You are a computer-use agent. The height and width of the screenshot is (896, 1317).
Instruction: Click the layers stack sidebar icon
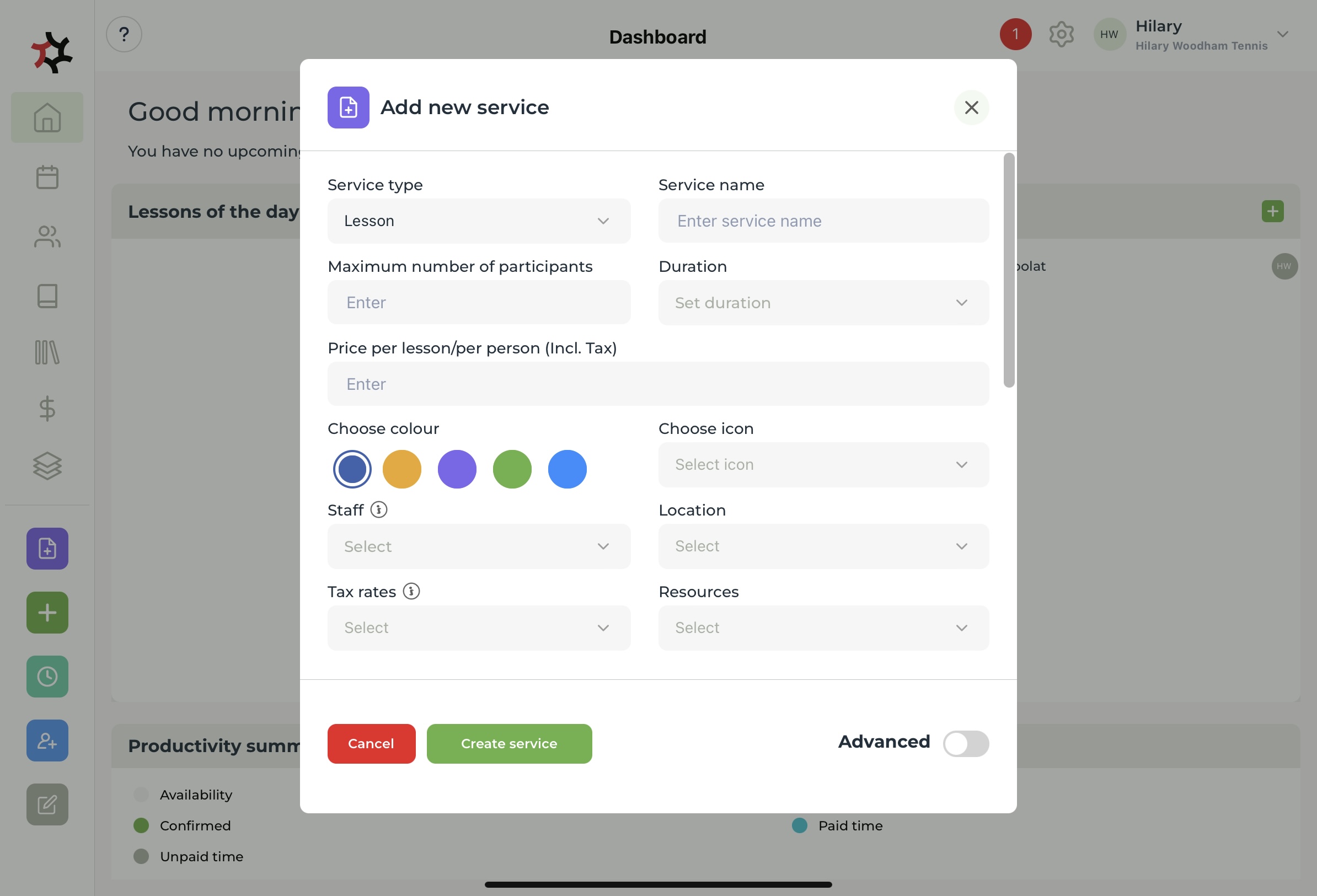(47, 466)
